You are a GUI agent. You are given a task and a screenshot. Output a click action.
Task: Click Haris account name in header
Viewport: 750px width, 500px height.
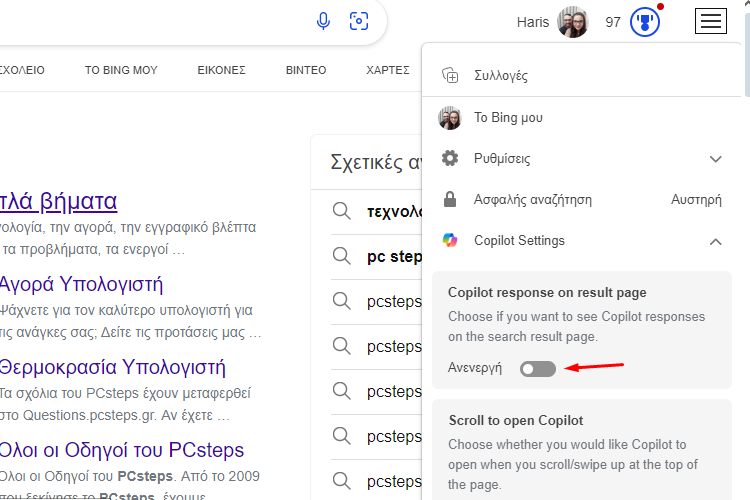point(533,22)
